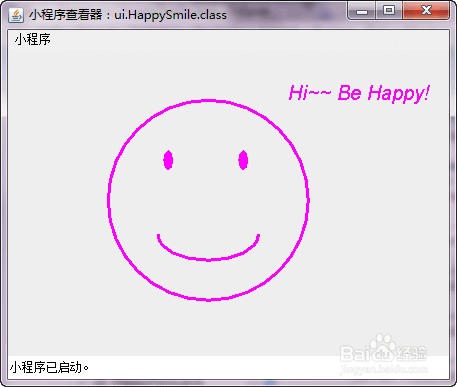Click the smiley's curved mouth
The height and width of the screenshot is (387, 457).
pos(208,247)
